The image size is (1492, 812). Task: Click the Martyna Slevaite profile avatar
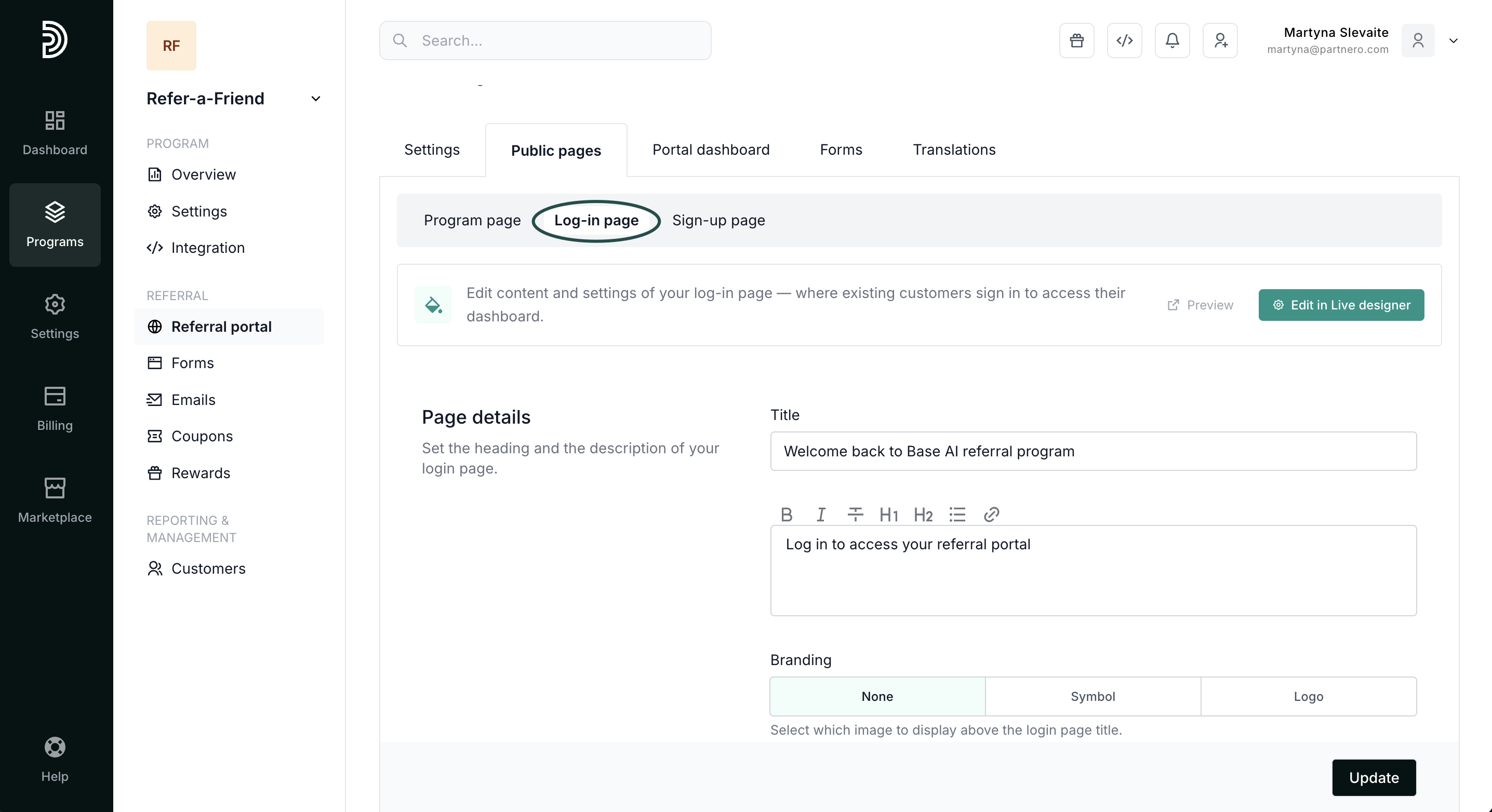point(1417,40)
